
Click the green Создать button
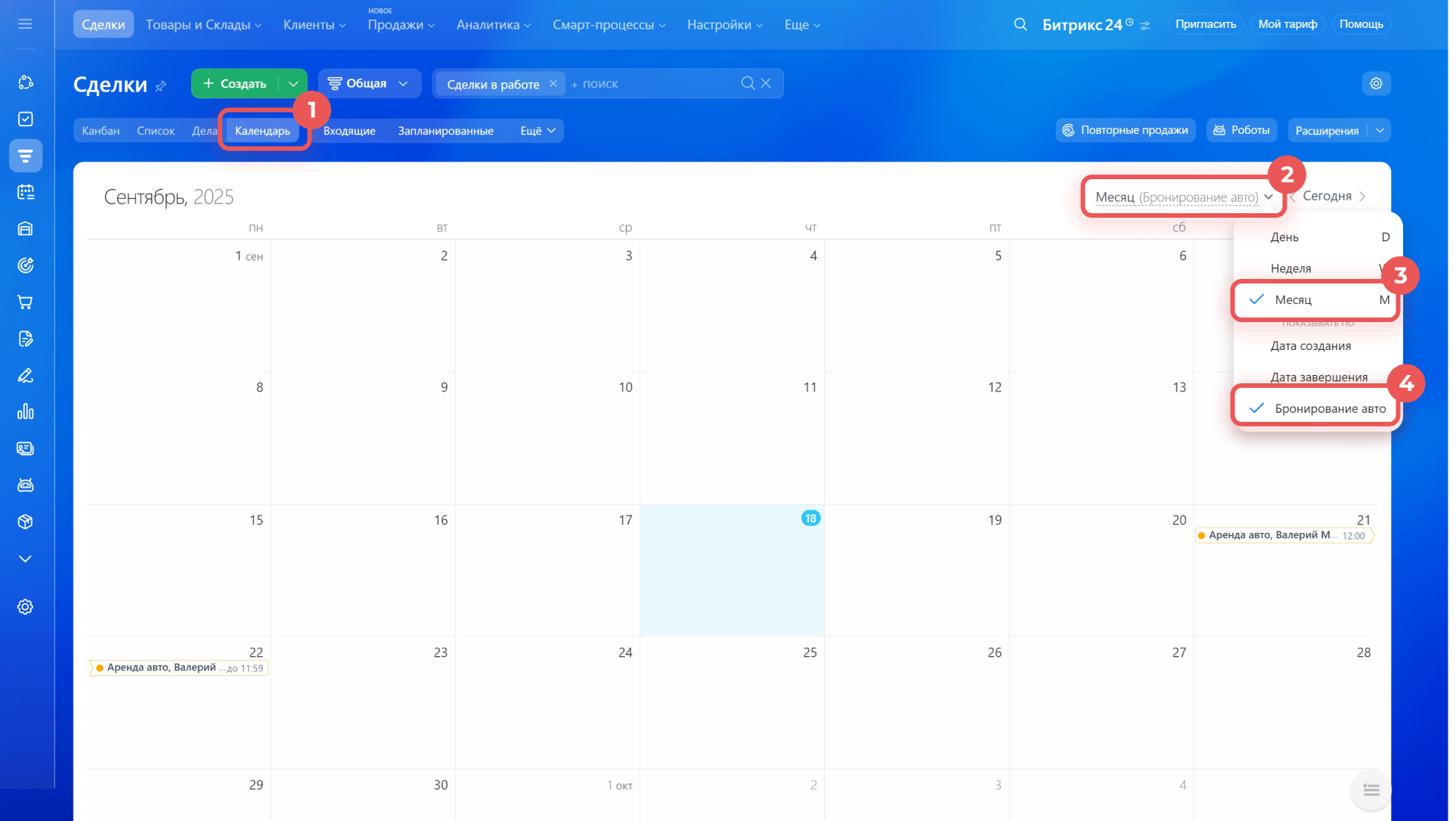(235, 83)
